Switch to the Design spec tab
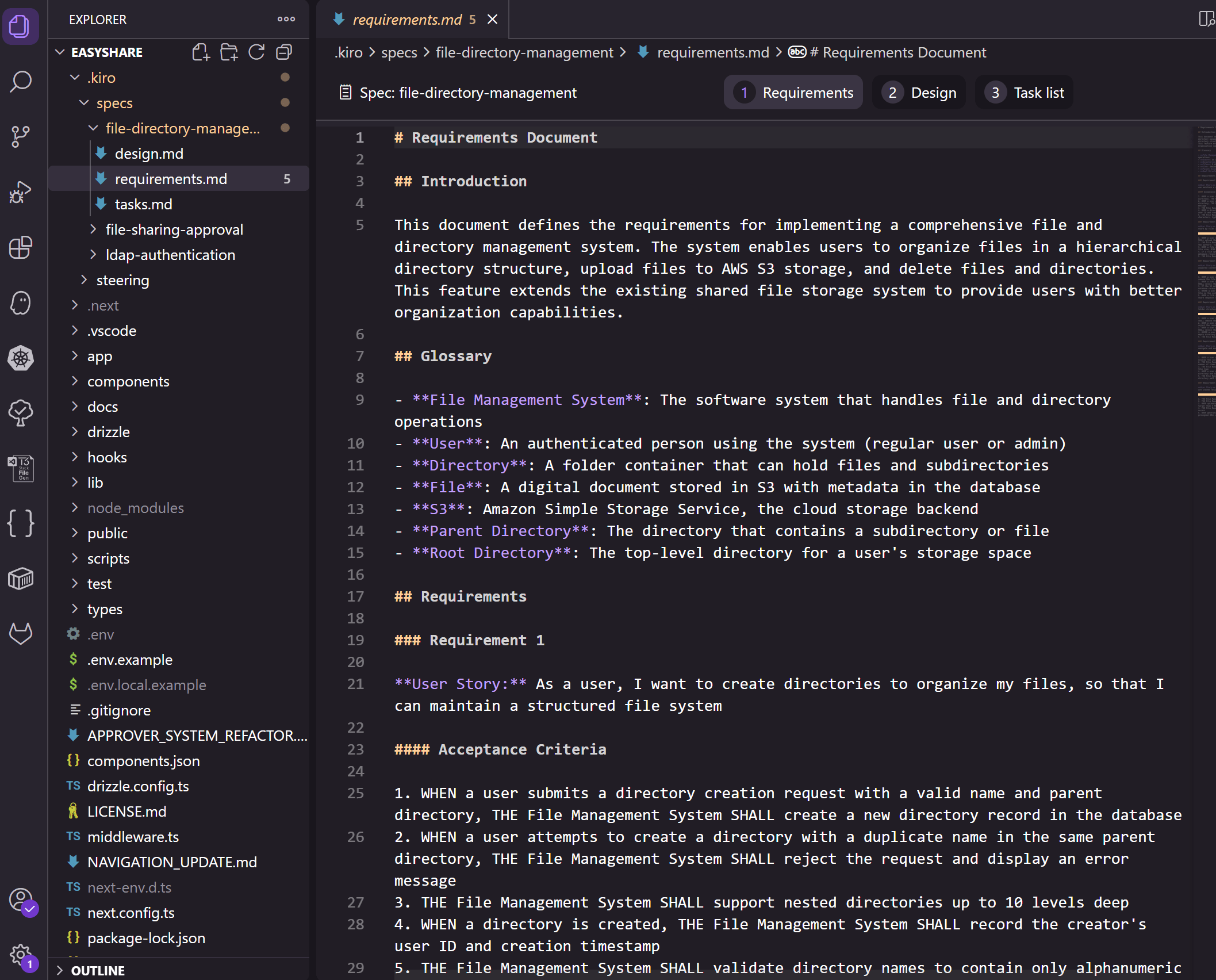The height and width of the screenshot is (980, 1216). [x=919, y=93]
